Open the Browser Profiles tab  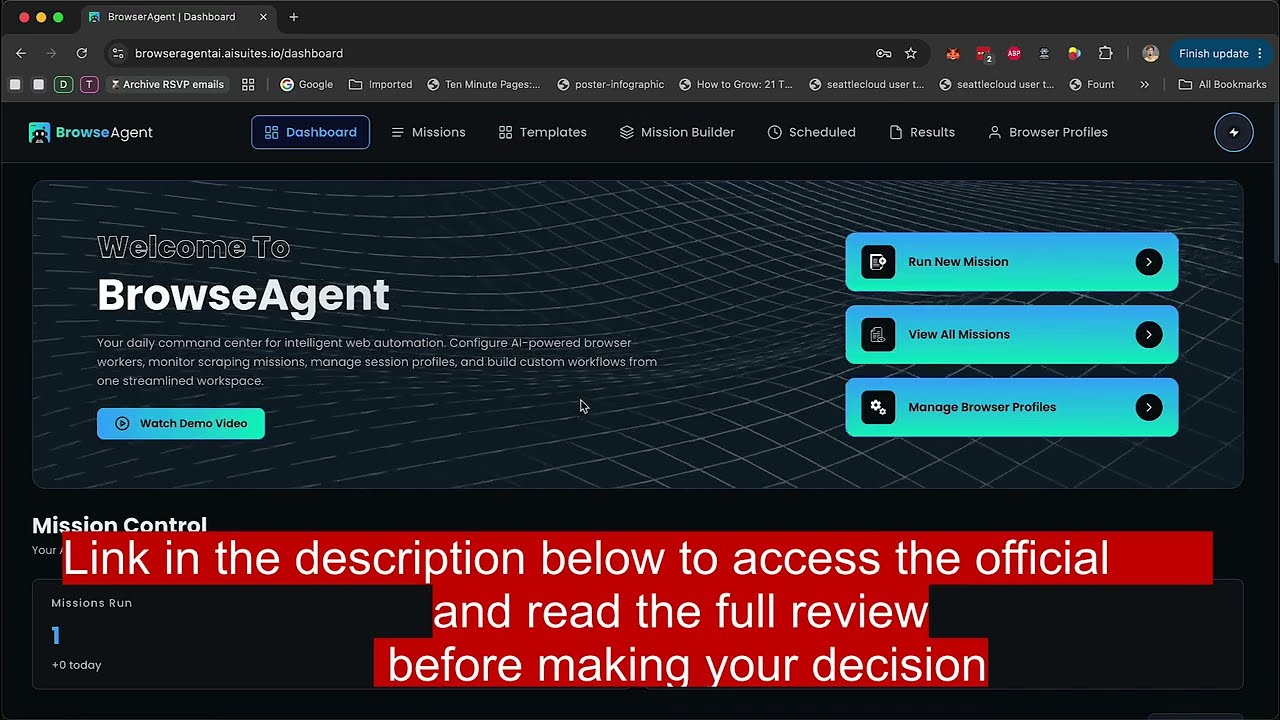pos(1048,132)
